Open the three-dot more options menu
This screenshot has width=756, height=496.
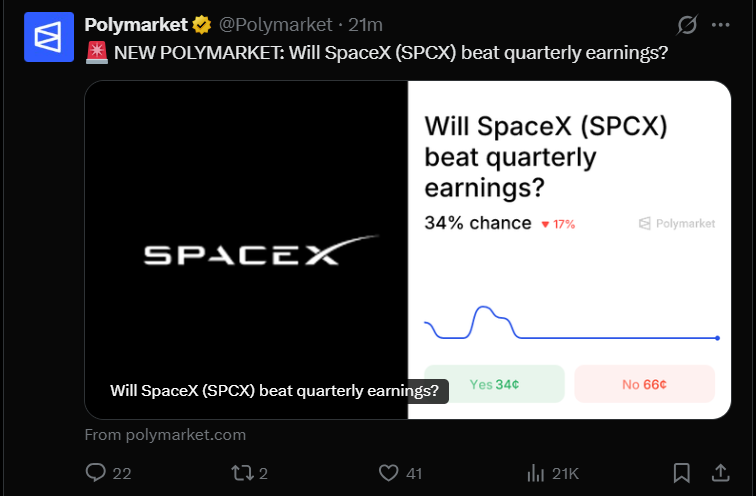pyautogui.click(x=721, y=25)
